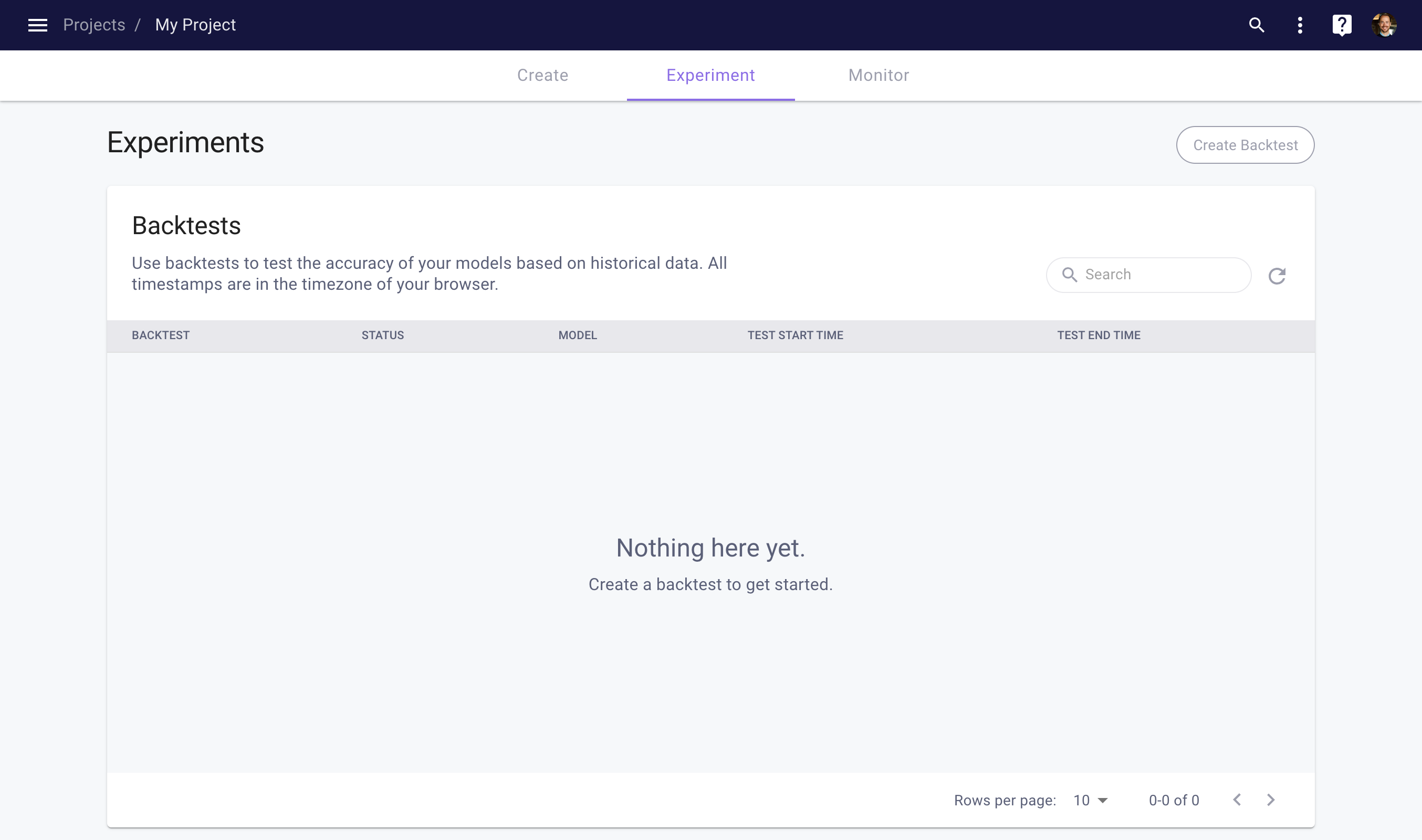Go to previous page of results
The height and width of the screenshot is (840, 1422).
(x=1237, y=799)
